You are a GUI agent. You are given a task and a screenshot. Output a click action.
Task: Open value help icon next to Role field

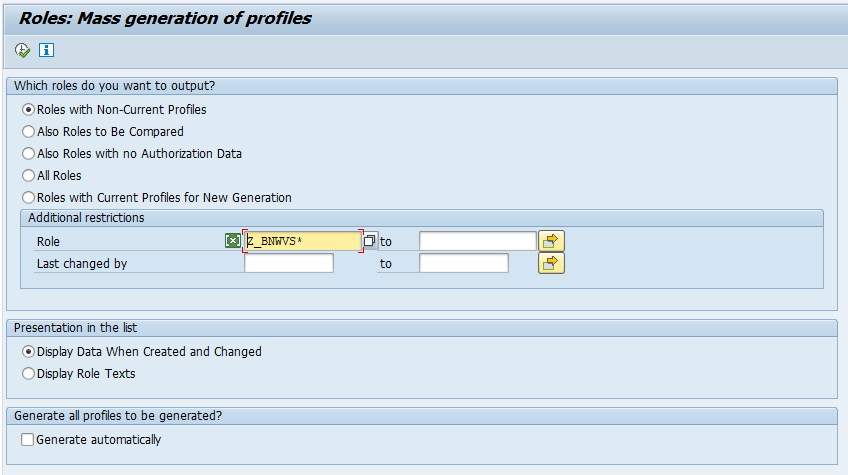(x=369, y=241)
